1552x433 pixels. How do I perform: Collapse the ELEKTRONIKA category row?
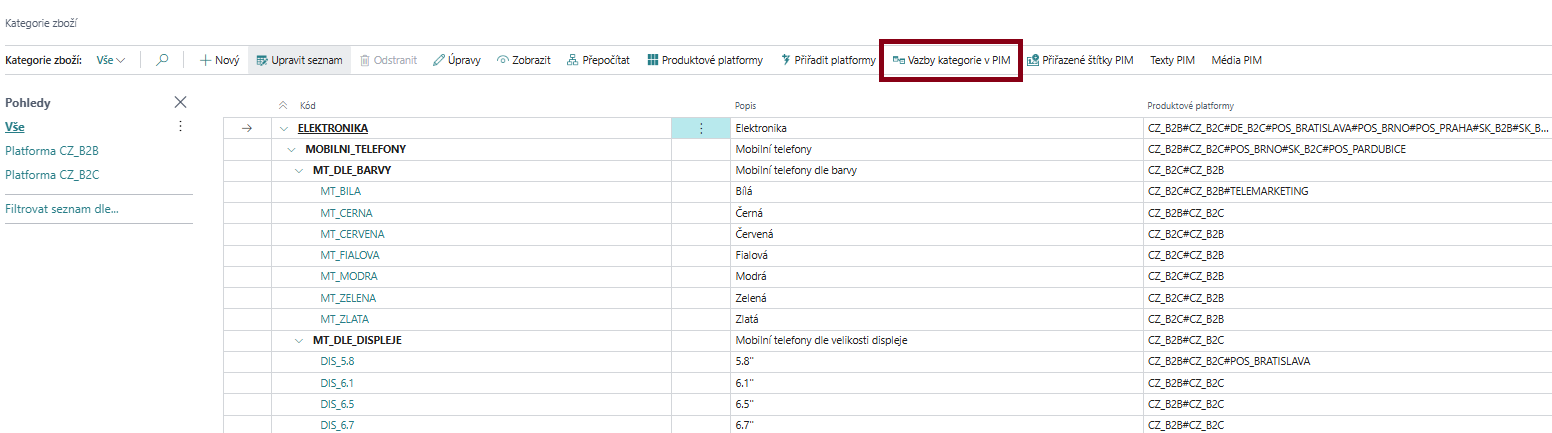coord(284,128)
